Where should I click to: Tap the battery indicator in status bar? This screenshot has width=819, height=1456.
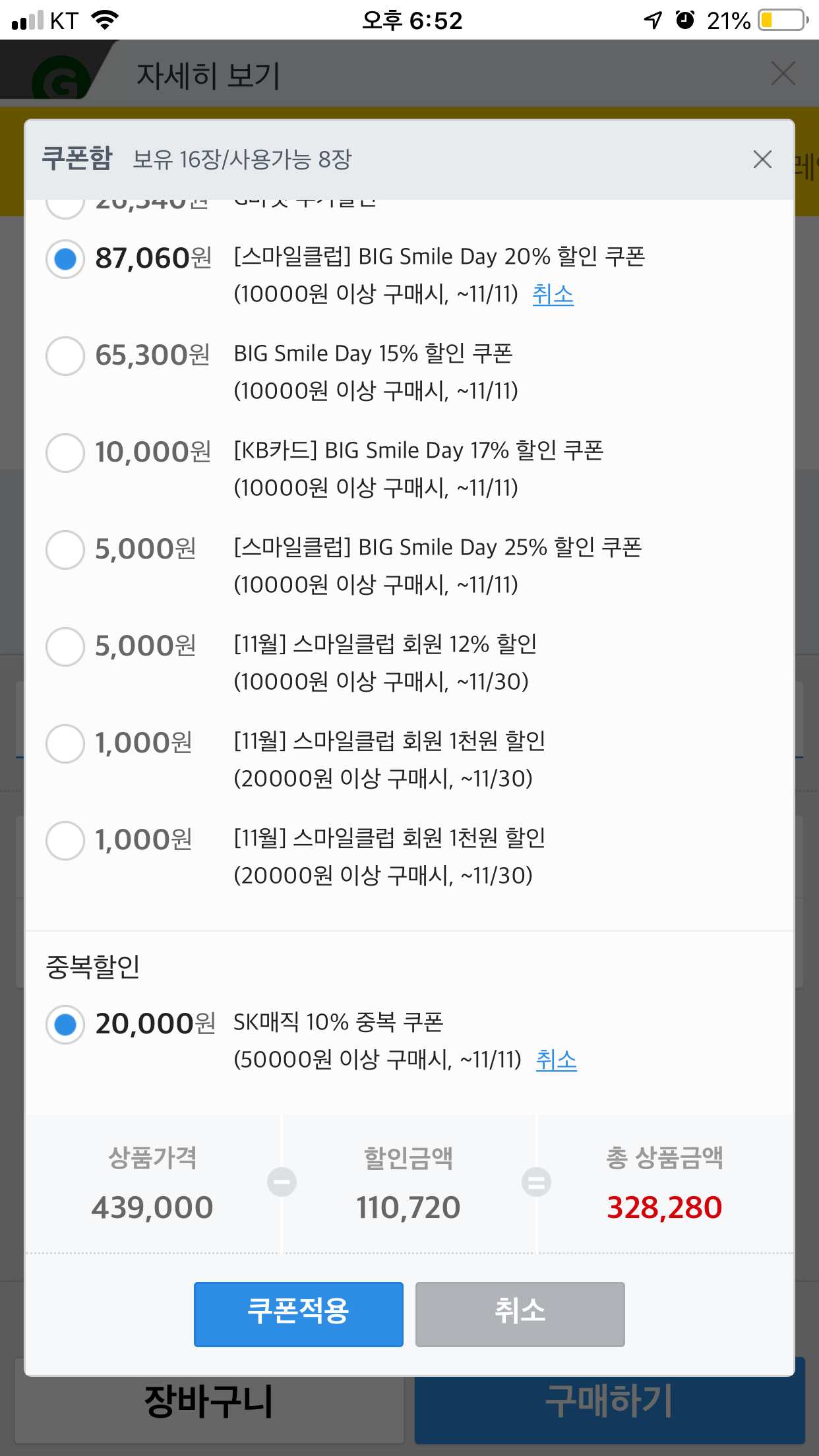coord(782,20)
